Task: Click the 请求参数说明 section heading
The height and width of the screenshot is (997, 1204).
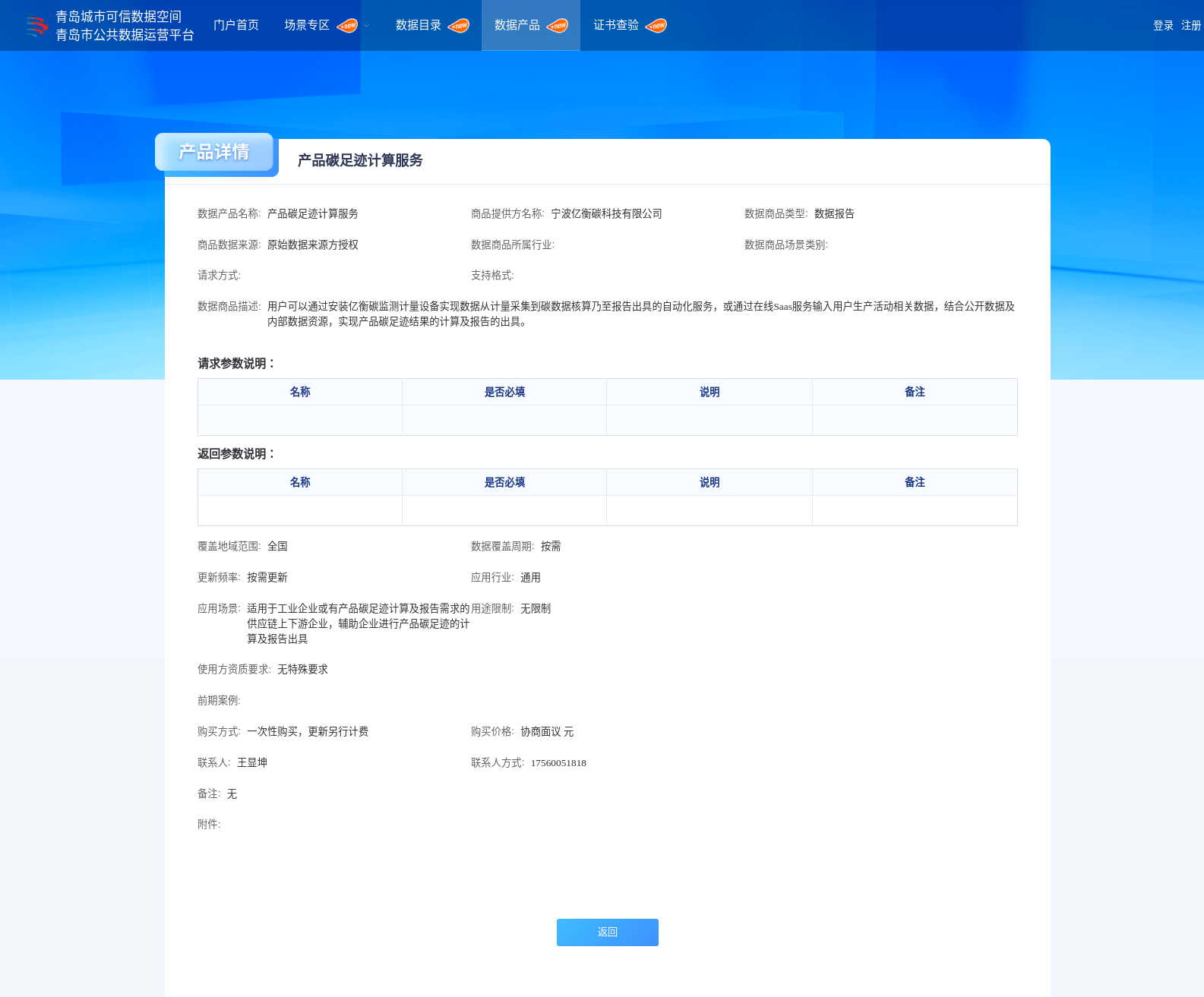Action: click(x=237, y=364)
